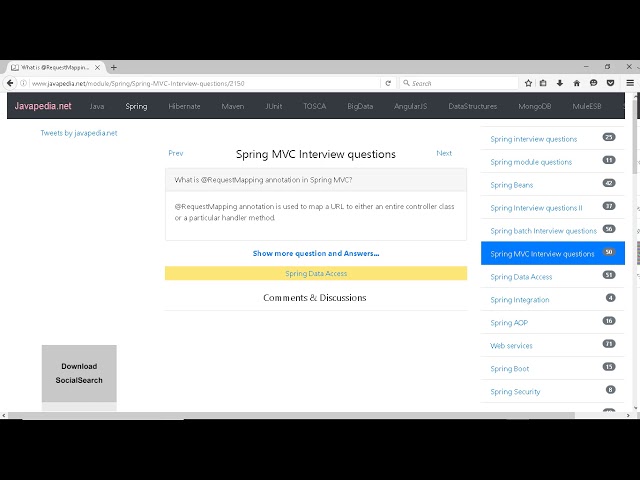Show site info icon beside the URL

(24, 83)
